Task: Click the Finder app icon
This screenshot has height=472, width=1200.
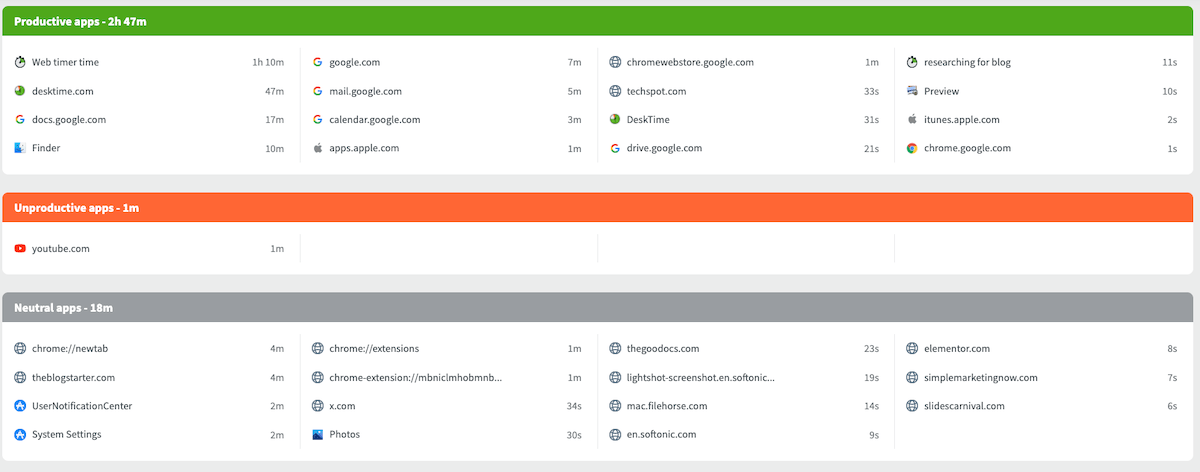Action: tap(20, 148)
